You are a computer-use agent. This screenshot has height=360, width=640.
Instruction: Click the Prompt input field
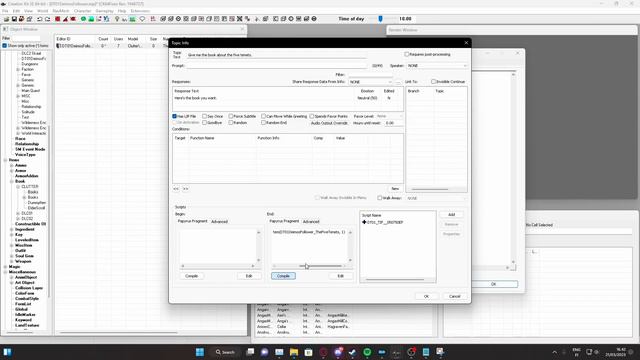click(276, 66)
